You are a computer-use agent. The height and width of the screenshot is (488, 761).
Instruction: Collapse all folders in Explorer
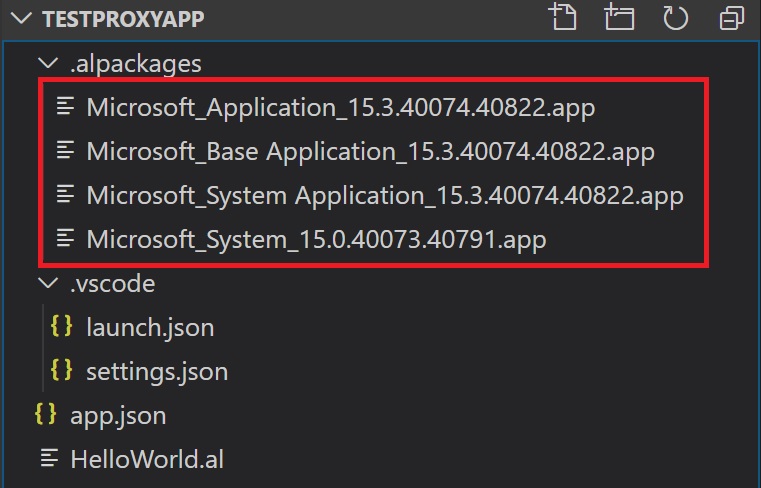pyautogui.click(x=732, y=18)
